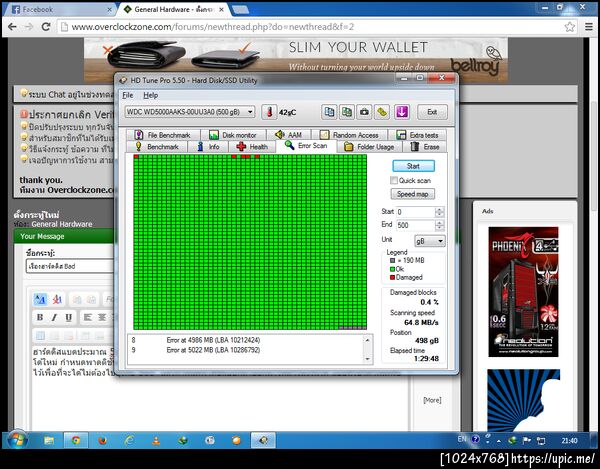Viewport: 600px width, 469px height.
Task: Click the EN language indicator in the tray
Action: click(x=462, y=439)
